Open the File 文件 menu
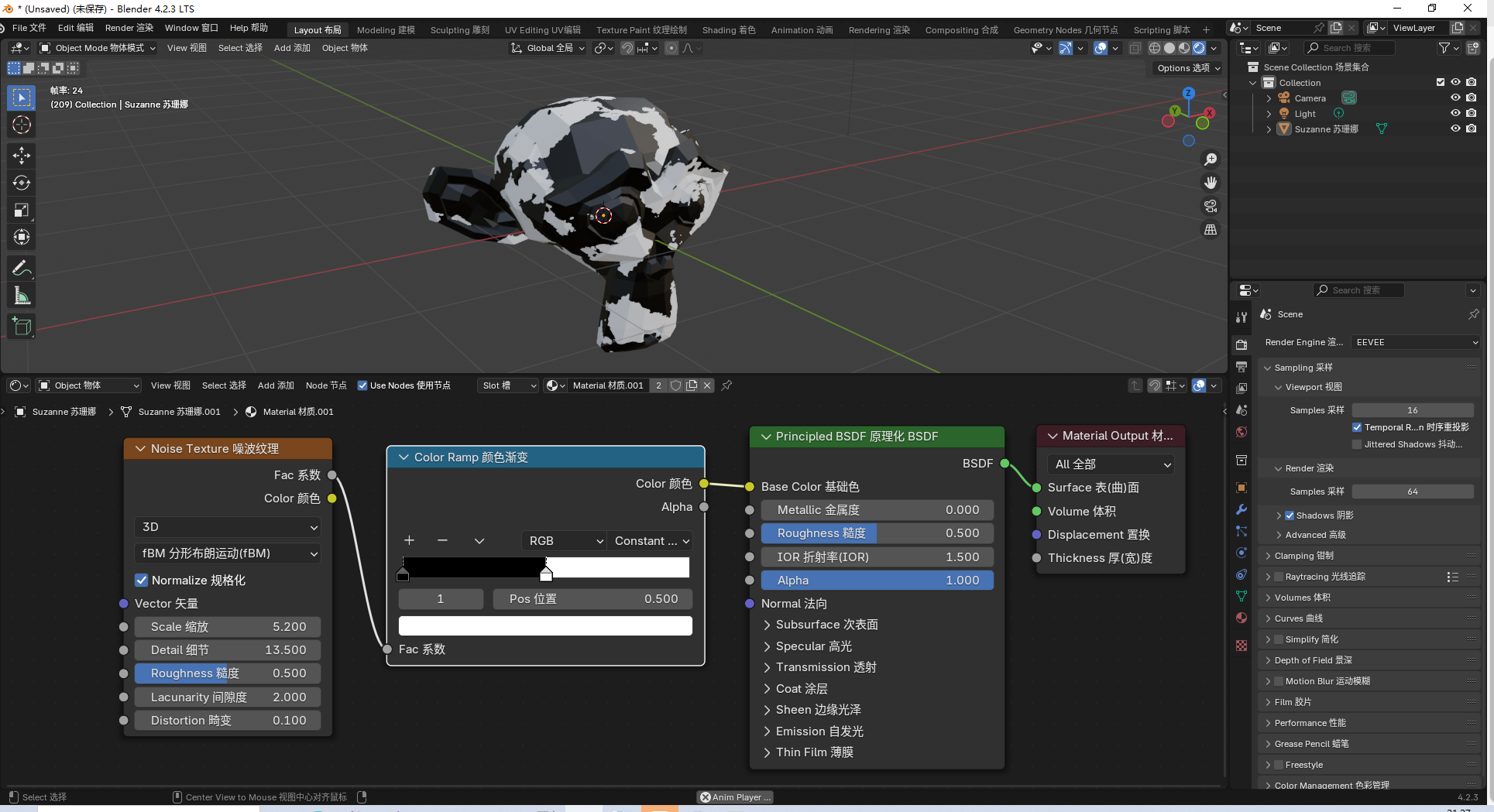This screenshot has width=1494, height=812. point(29,28)
